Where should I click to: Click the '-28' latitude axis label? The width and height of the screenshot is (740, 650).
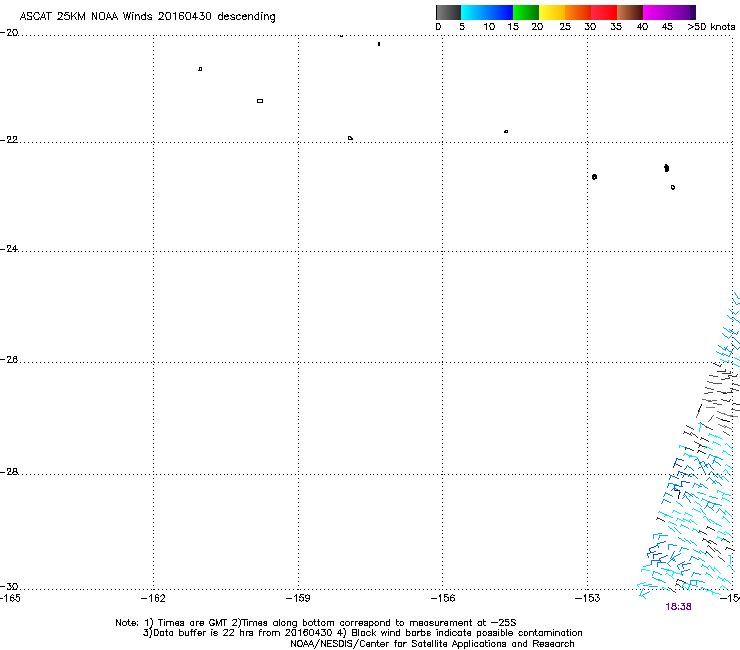(9, 472)
